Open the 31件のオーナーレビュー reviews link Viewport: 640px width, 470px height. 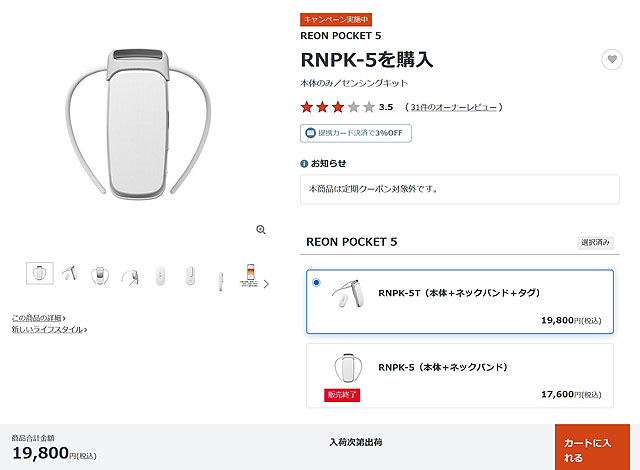(x=453, y=107)
